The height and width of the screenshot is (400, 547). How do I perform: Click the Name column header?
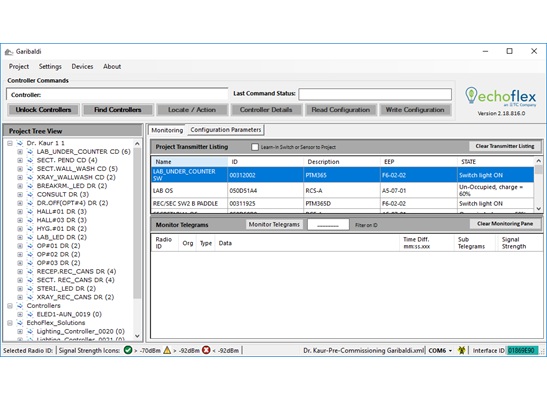pos(190,162)
